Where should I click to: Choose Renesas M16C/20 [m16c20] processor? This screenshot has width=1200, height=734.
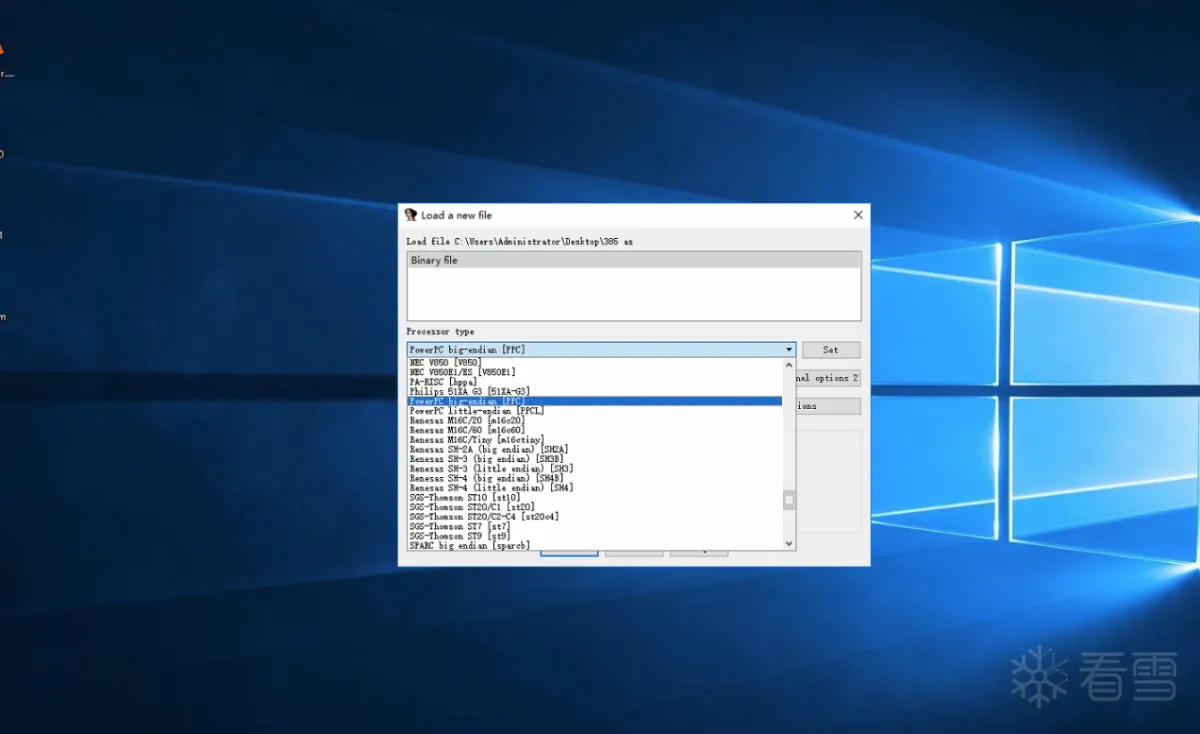595,421
